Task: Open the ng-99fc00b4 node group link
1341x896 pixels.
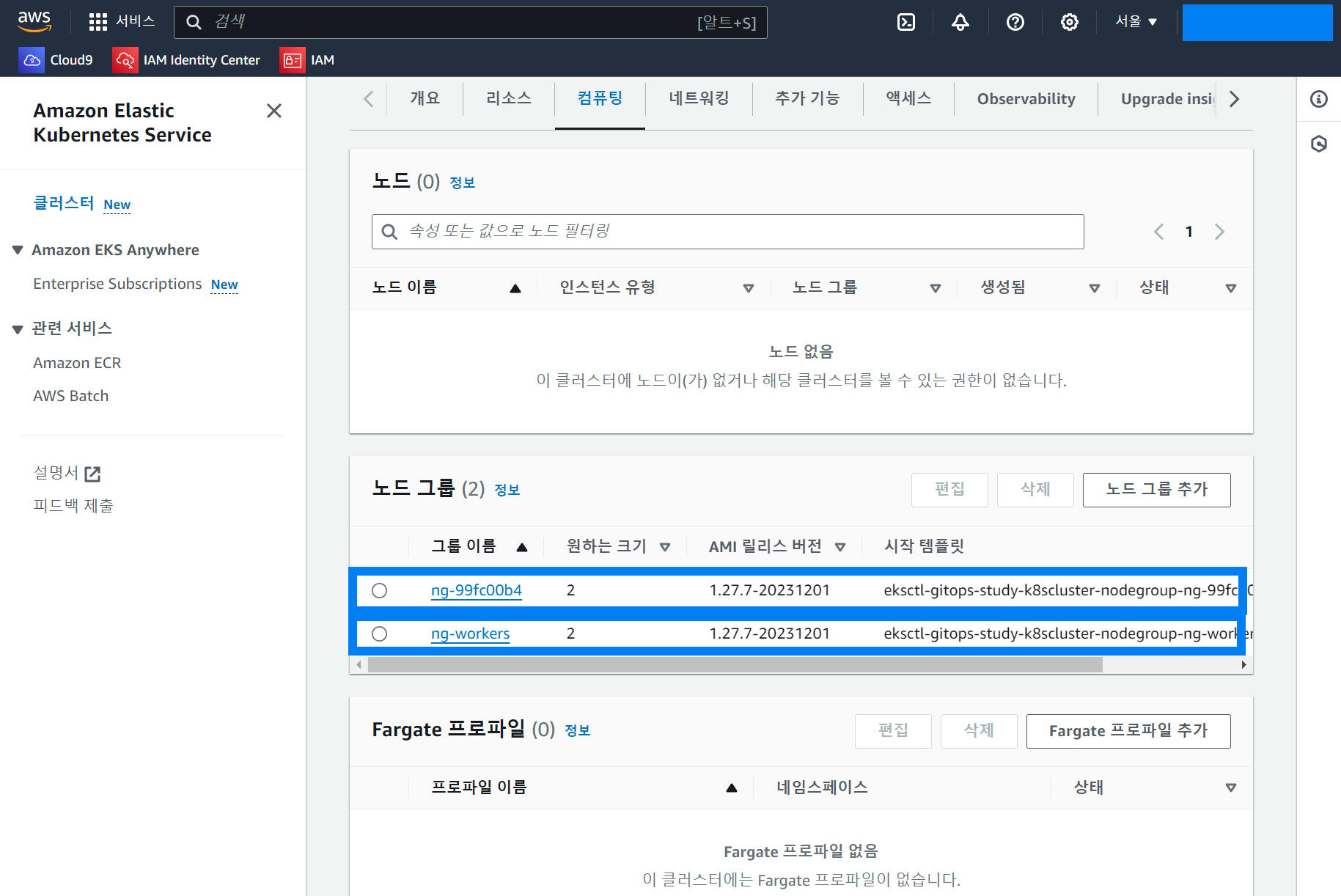Action: click(x=477, y=591)
